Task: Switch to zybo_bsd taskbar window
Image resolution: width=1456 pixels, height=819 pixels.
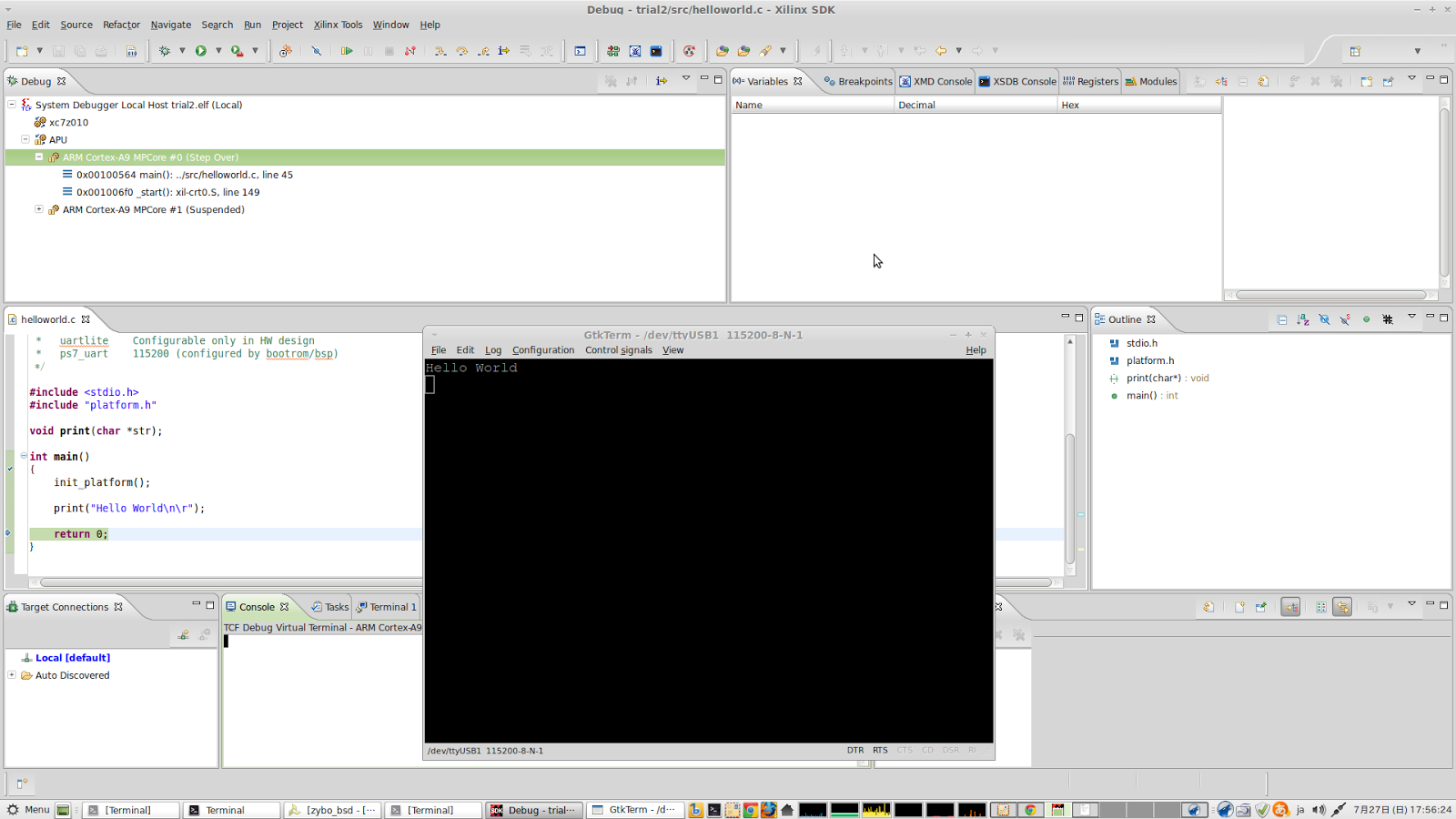Action: coord(332,810)
